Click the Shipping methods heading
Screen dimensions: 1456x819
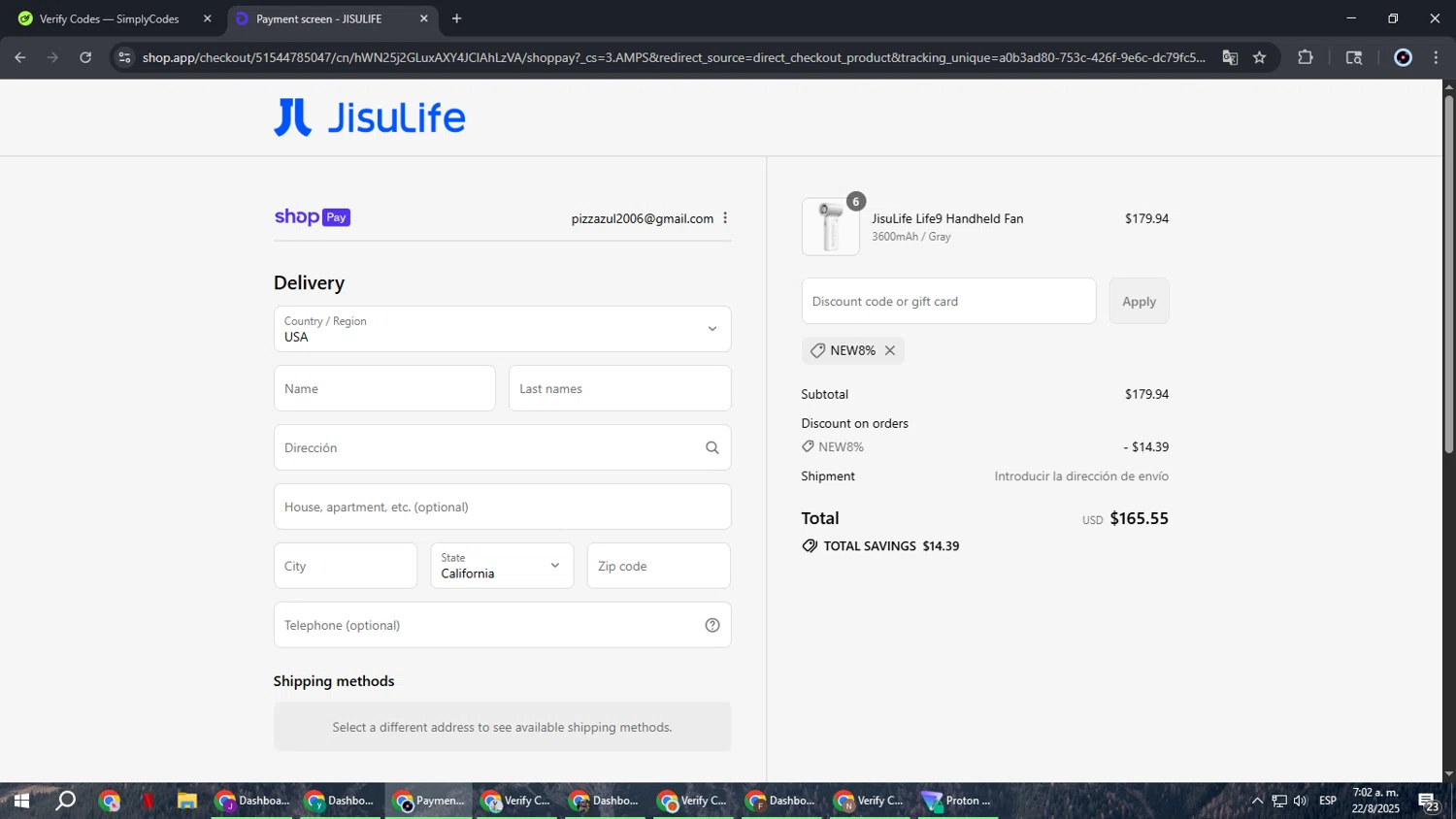pos(334,681)
